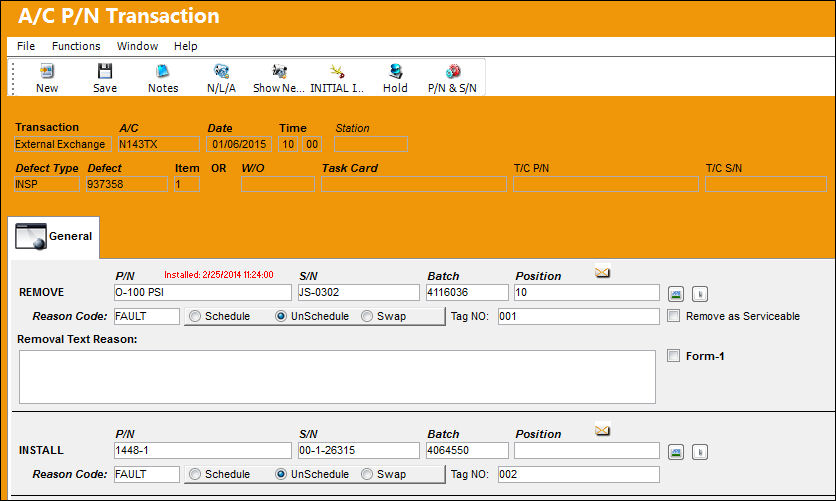This screenshot has height=501, width=836.
Task: Click the INSTALL S/N field 00-1-26315
Action: click(359, 450)
